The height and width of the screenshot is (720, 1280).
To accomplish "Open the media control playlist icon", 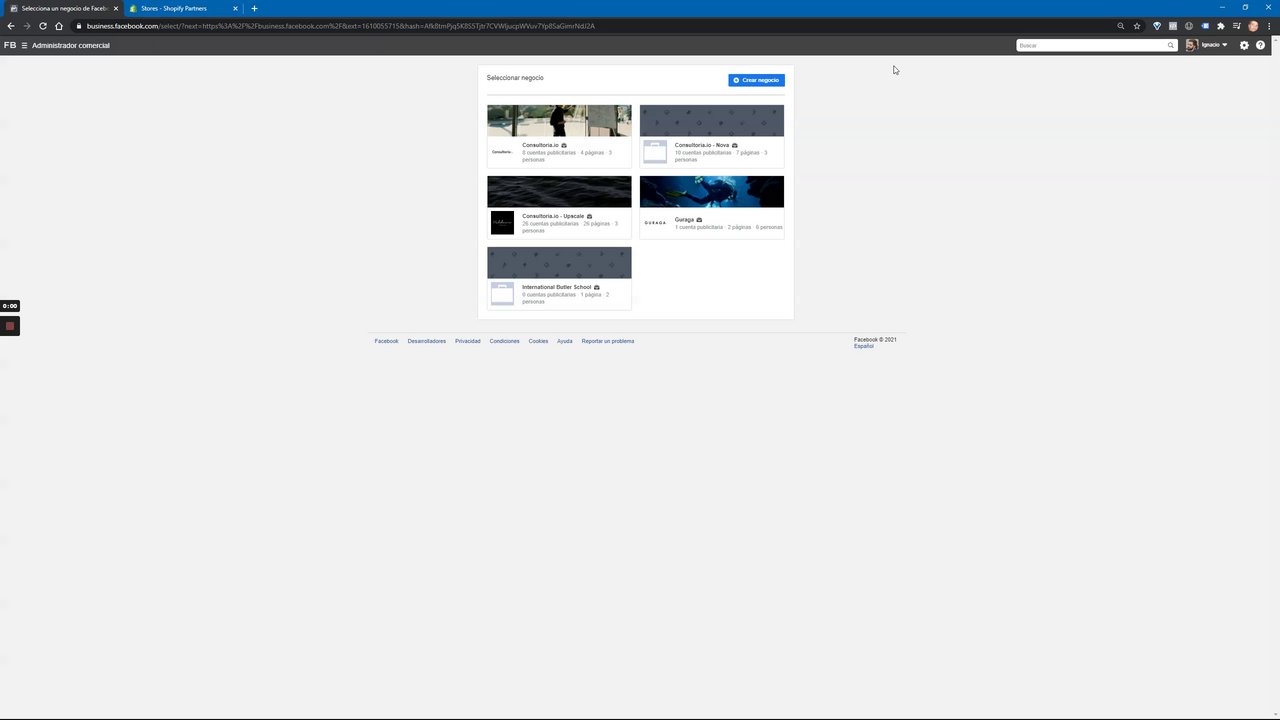I will click(x=1237, y=26).
